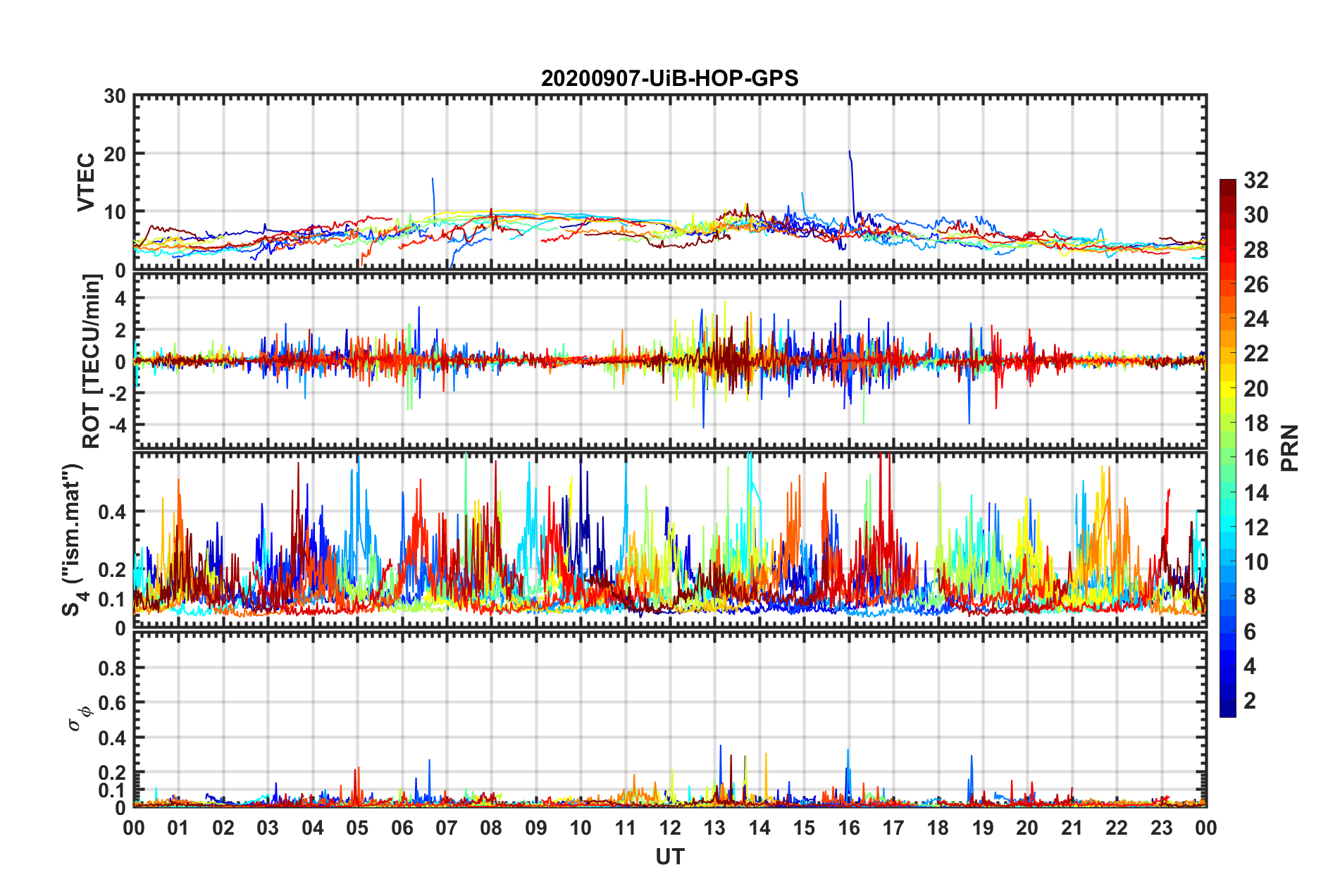Select the UT x-axis label
Viewport: 1340px width, 896px height.
pyautogui.click(x=669, y=857)
